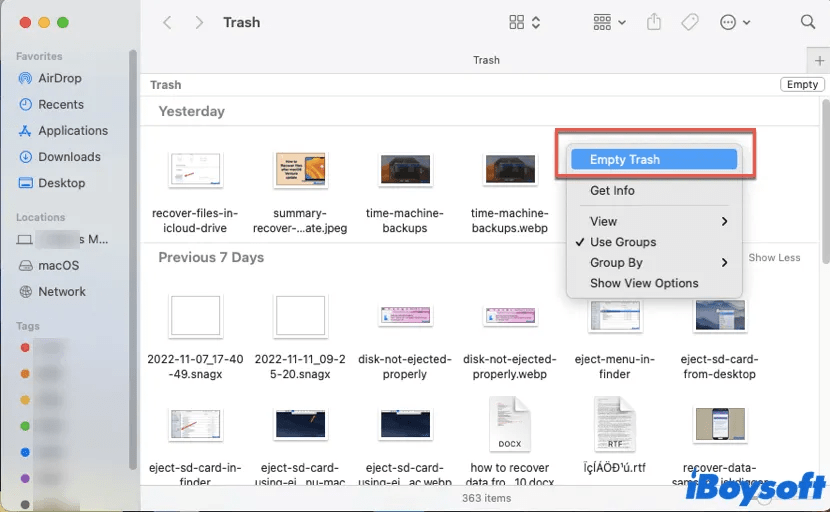The width and height of the screenshot is (834, 512).
Task: Click the green tag dot in sidebar
Action: (x=25, y=426)
